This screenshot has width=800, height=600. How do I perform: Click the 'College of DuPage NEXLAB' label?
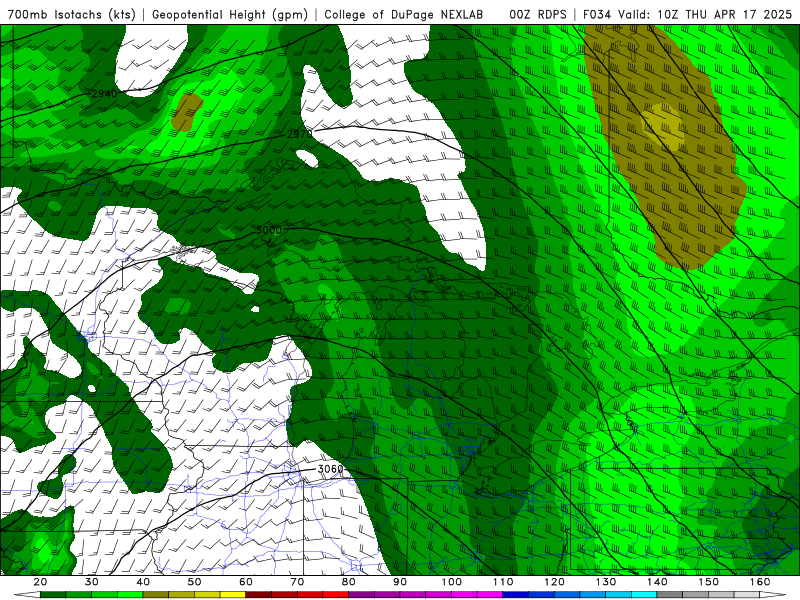[x=404, y=14]
